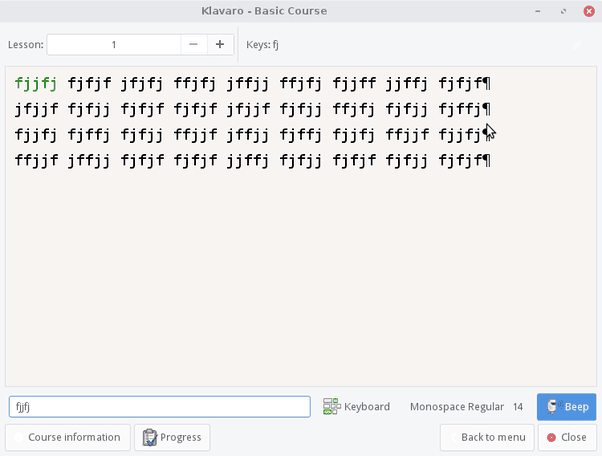Open the virtual Keyboard button

[x=356, y=406]
